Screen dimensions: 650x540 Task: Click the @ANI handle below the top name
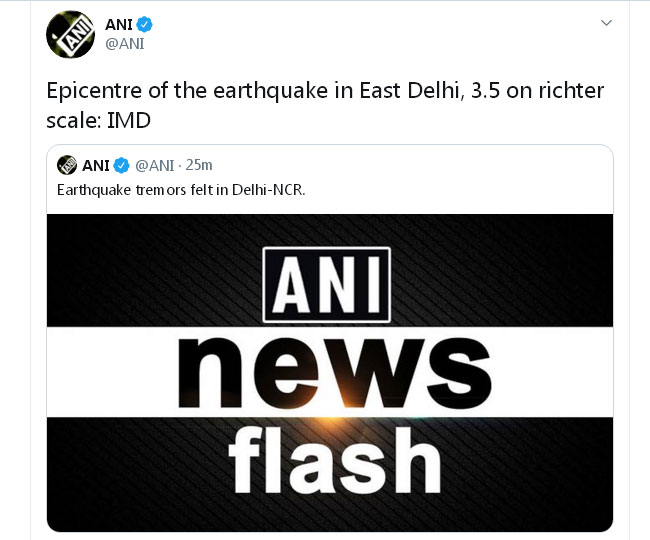126,45
